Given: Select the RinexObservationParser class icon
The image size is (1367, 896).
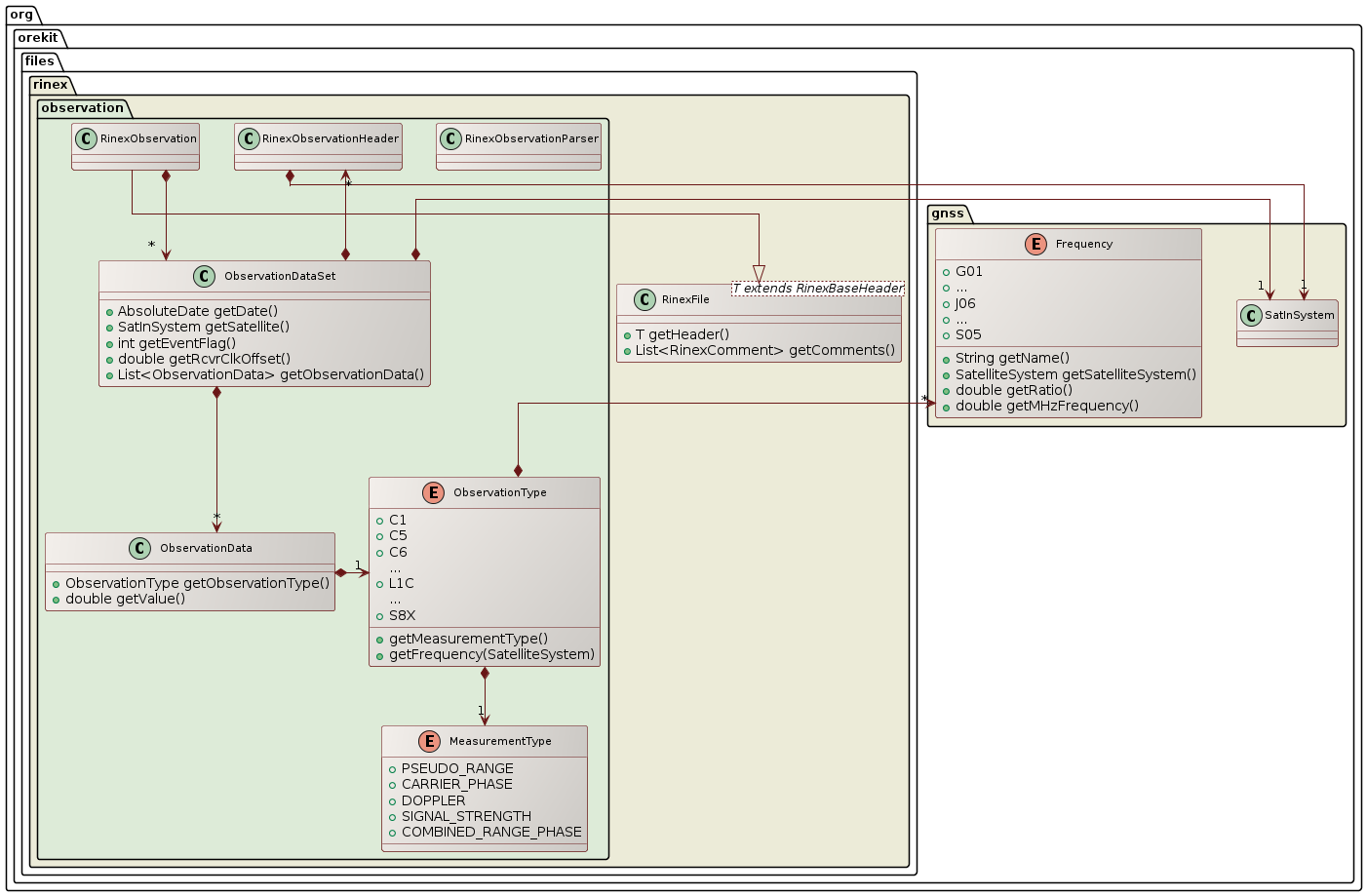Looking at the screenshot, I should (x=450, y=138).
